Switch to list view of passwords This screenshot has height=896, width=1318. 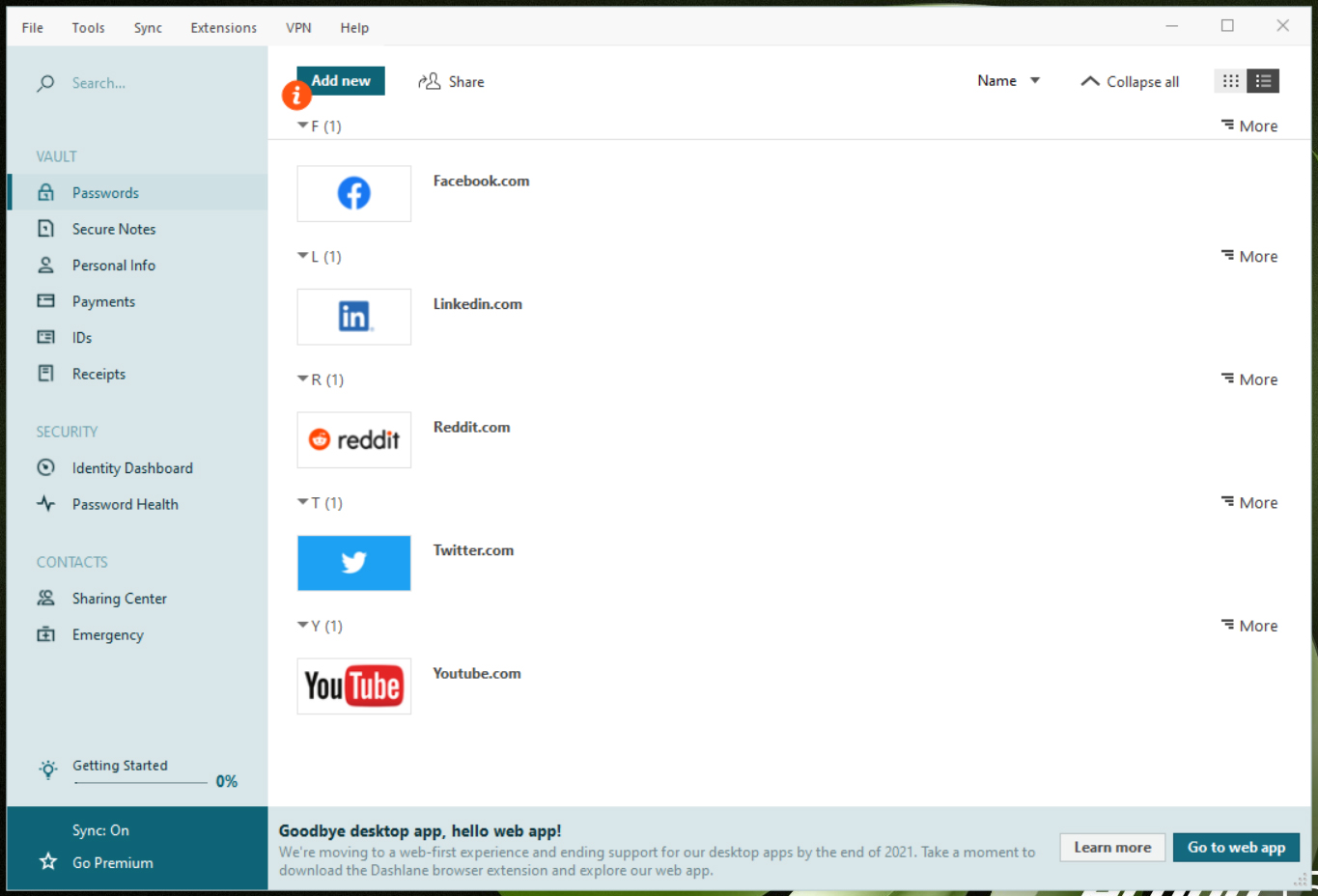pos(1263,81)
